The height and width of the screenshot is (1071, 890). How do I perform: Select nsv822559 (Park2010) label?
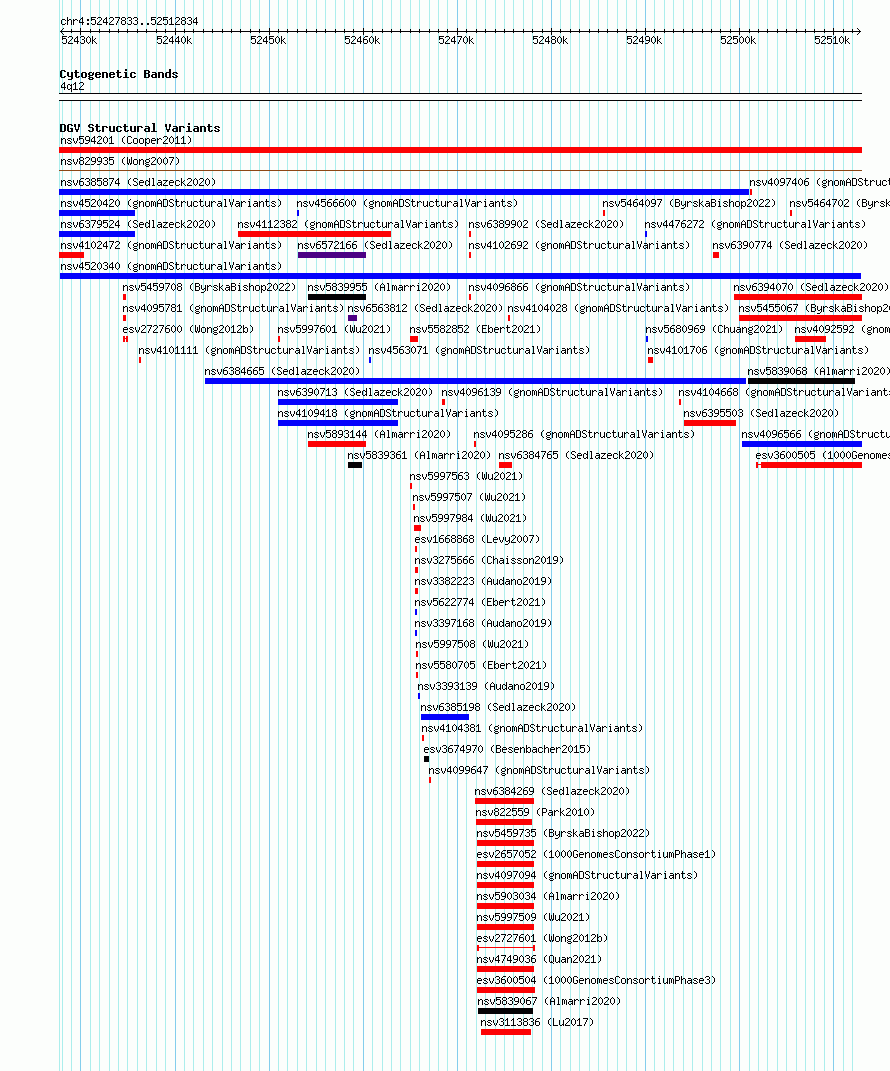click(536, 812)
